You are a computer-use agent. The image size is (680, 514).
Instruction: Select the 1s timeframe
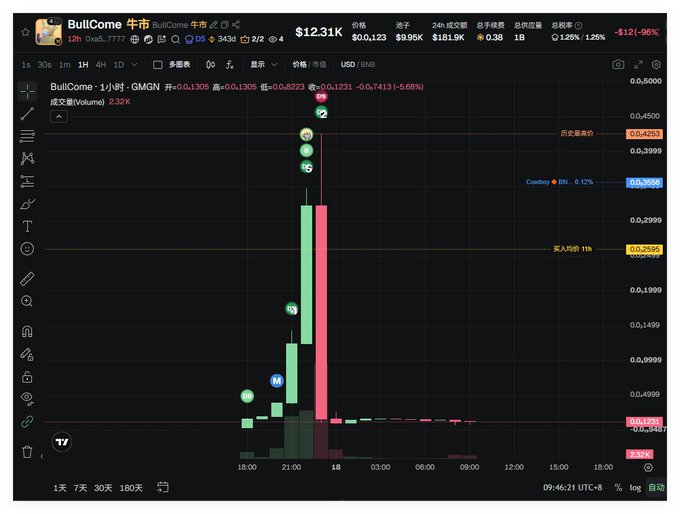(26, 65)
